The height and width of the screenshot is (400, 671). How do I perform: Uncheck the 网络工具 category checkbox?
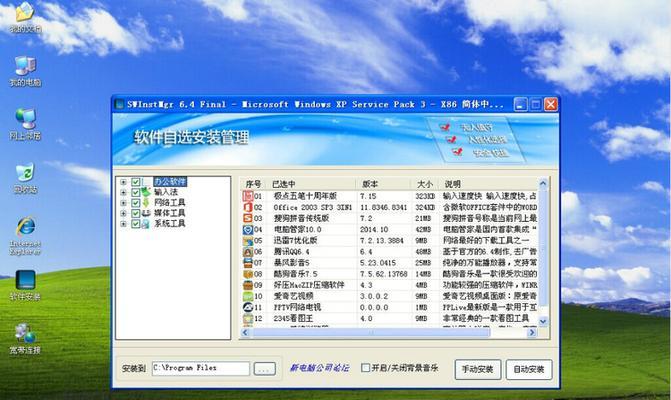[x=136, y=202]
